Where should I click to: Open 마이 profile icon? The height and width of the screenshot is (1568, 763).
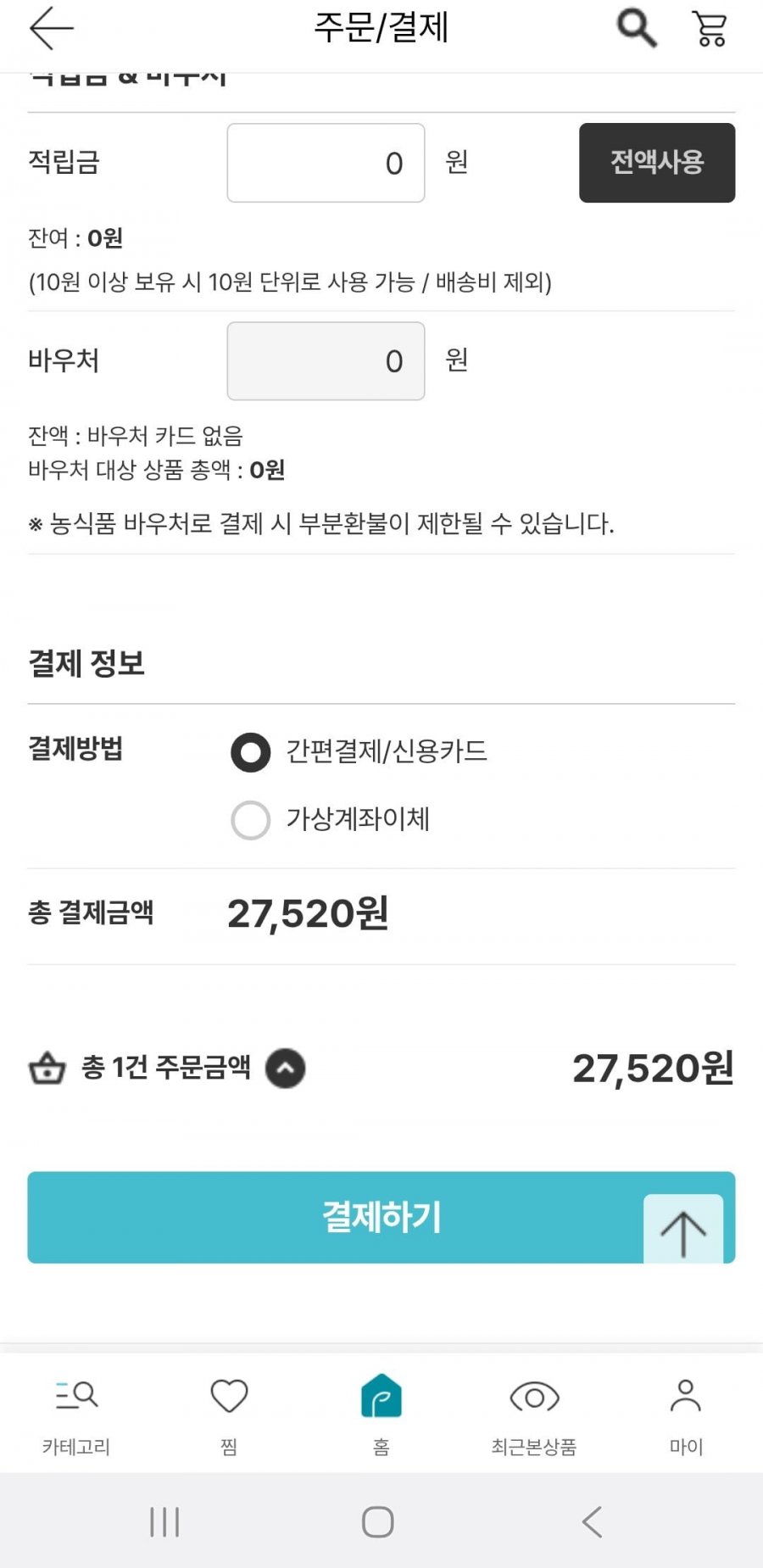click(x=686, y=1396)
